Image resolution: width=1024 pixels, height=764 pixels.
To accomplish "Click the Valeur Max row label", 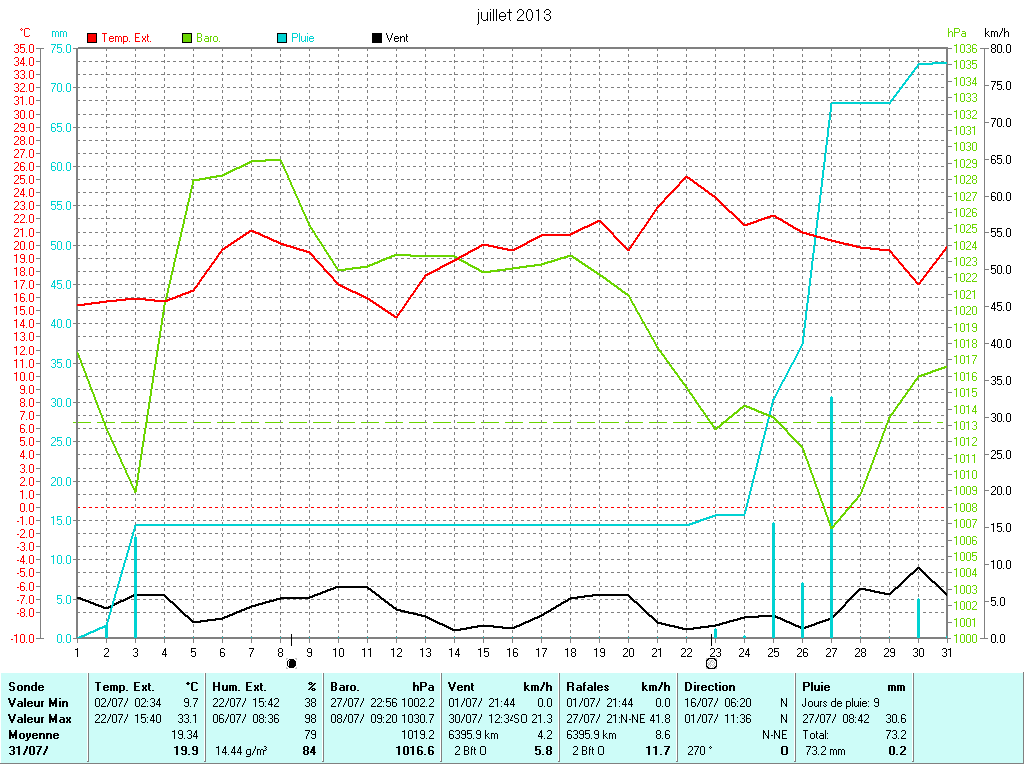I will click(39, 719).
